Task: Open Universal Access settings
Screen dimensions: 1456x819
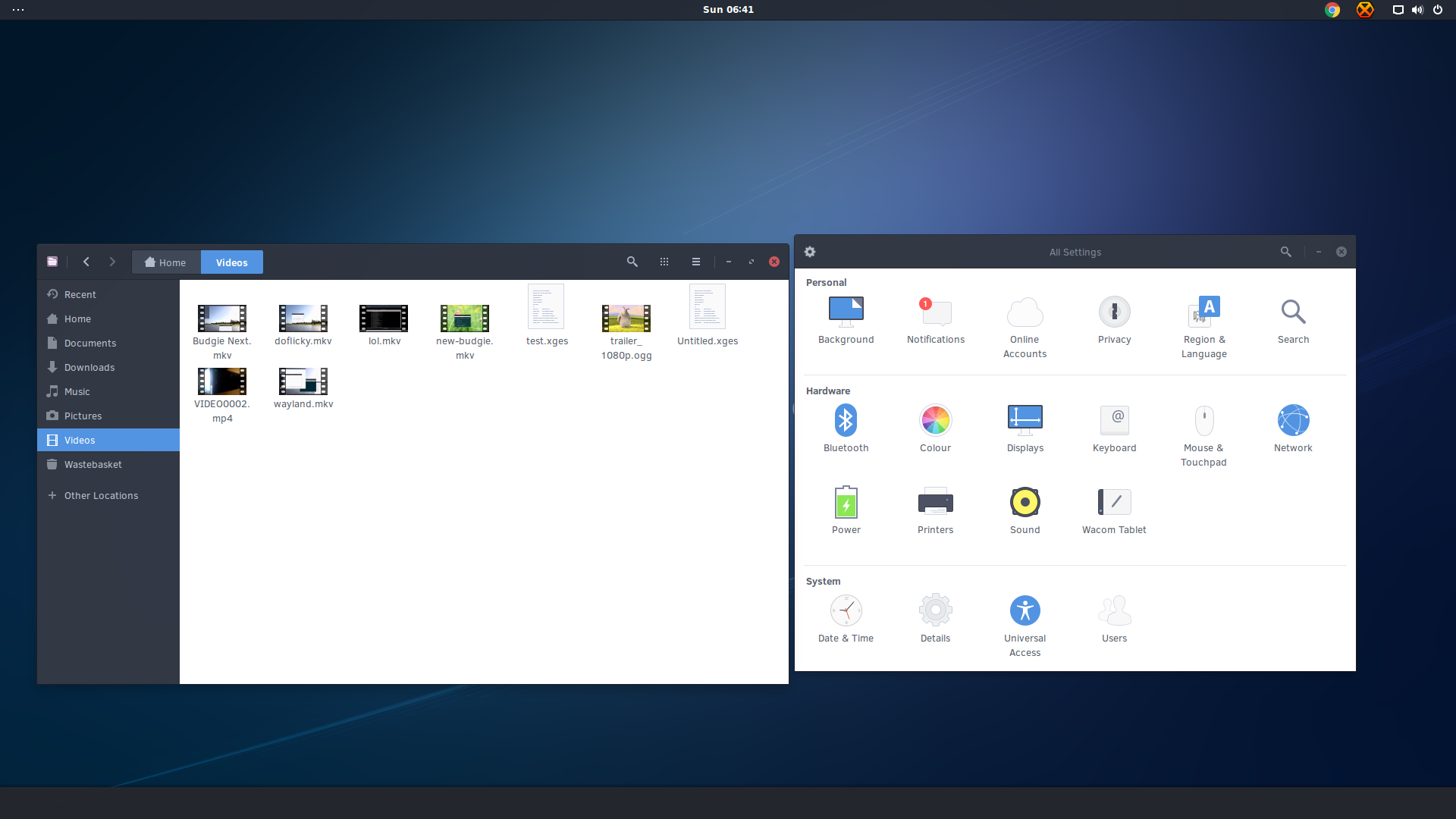Action: click(x=1025, y=626)
